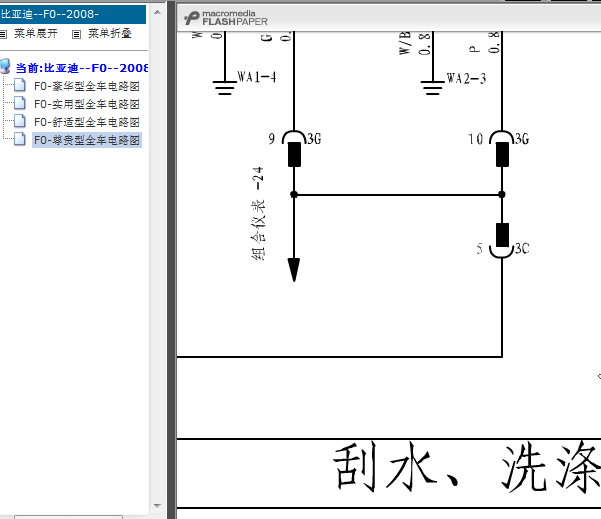The height and width of the screenshot is (519, 601).
Task: Click the computer icon next to 当前:比亚迪
Action: (5, 66)
